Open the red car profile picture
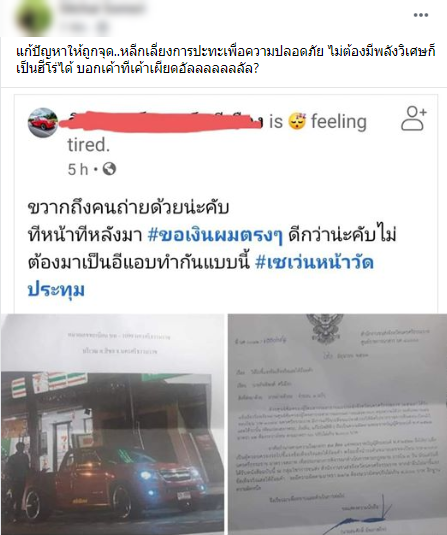The height and width of the screenshot is (535, 447). pos(43,123)
